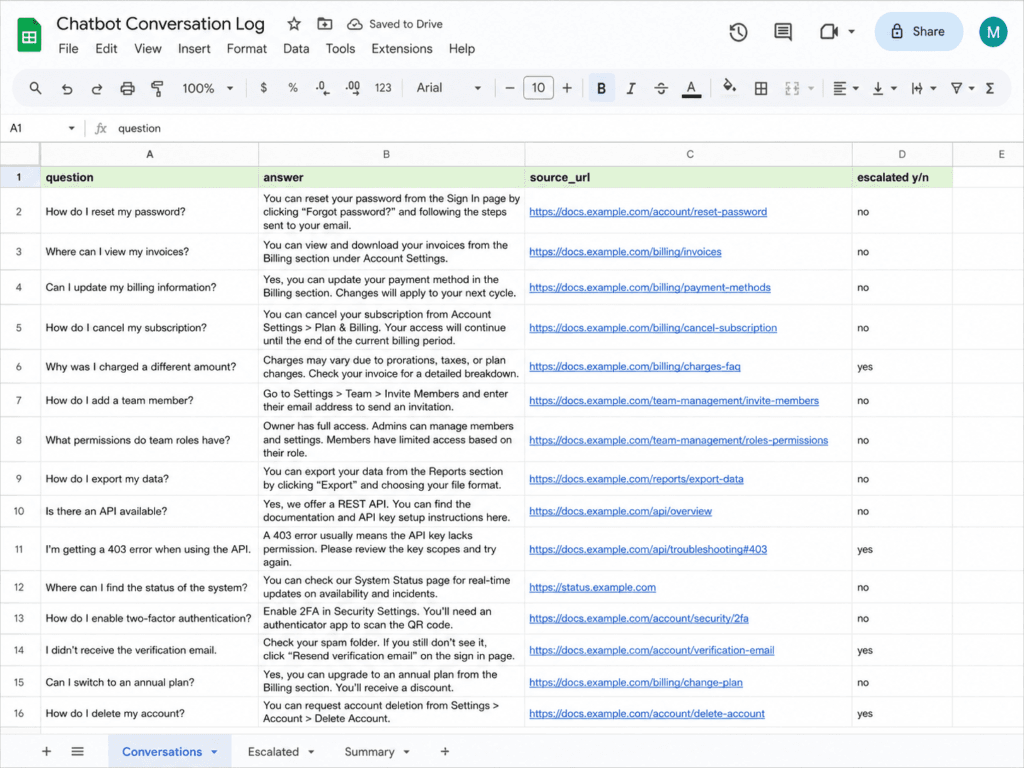Format as currency with dollar icon

[264, 88]
